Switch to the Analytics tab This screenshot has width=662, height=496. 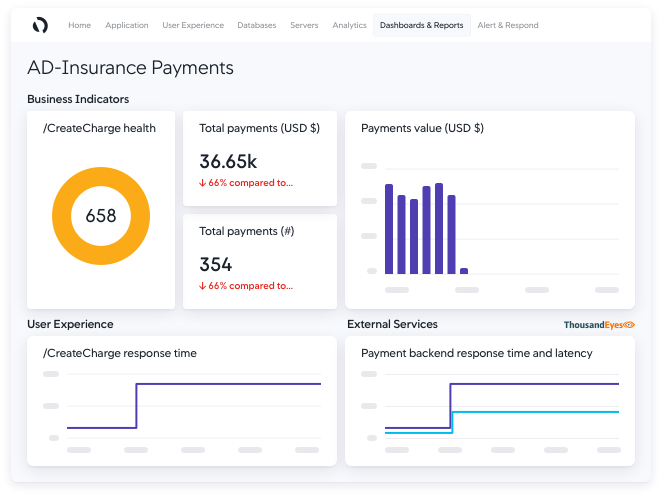pyautogui.click(x=349, y=25)
